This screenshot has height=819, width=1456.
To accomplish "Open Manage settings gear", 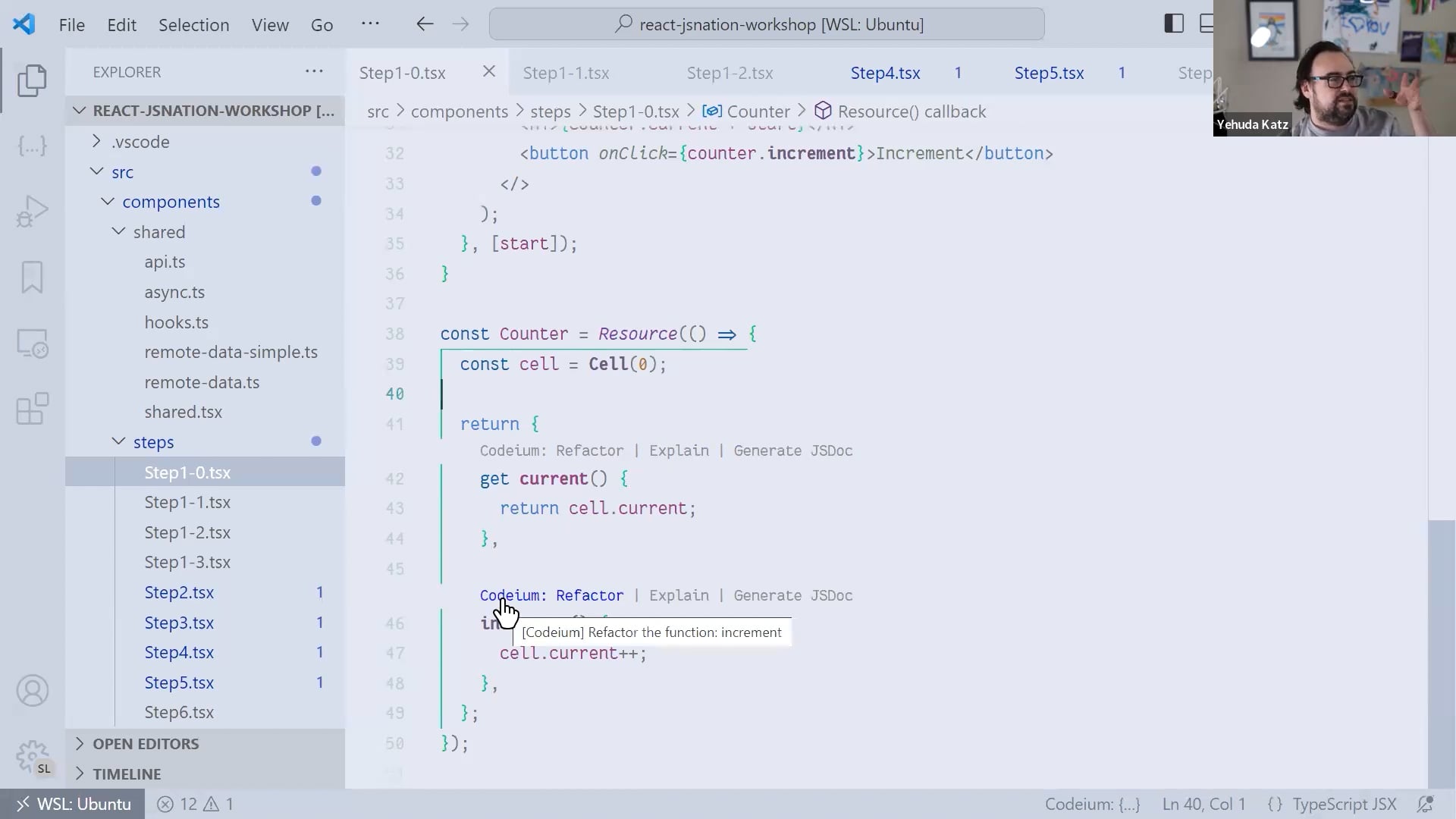I will [x=32, y=755].
